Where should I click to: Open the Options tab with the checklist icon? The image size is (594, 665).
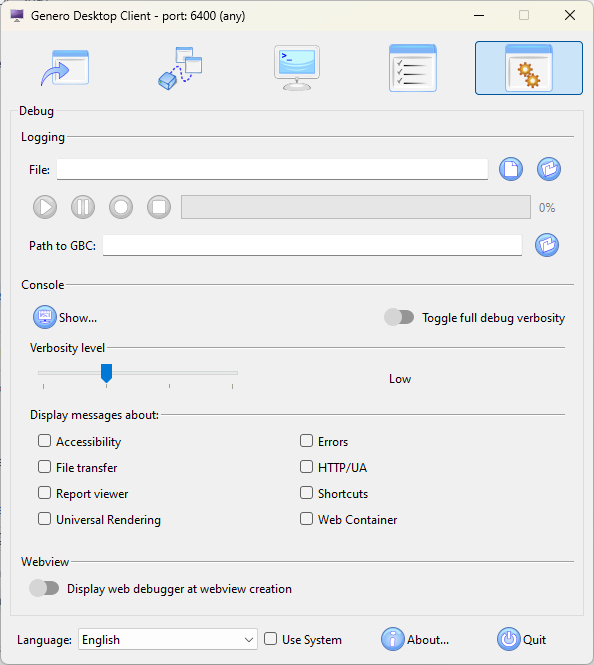point(413,68)
